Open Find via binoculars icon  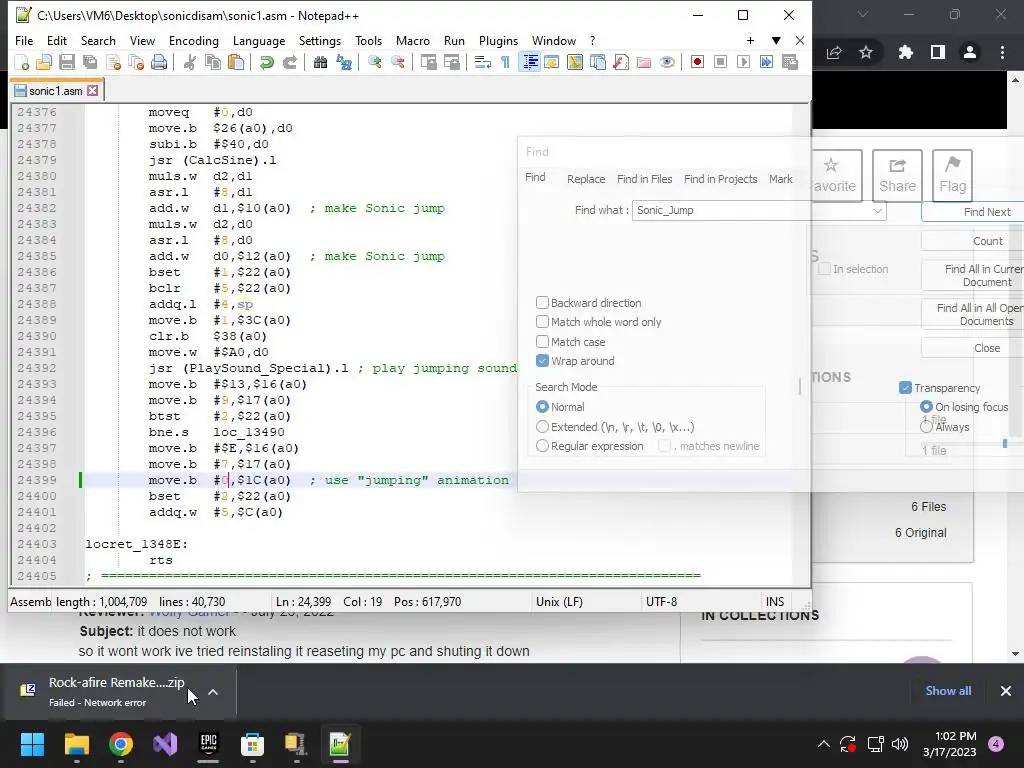tap(320, 62)
